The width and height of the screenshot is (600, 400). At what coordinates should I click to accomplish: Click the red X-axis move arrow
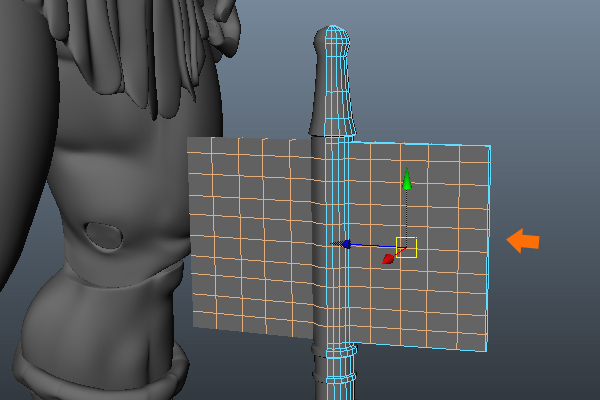(x=388, y=259)
